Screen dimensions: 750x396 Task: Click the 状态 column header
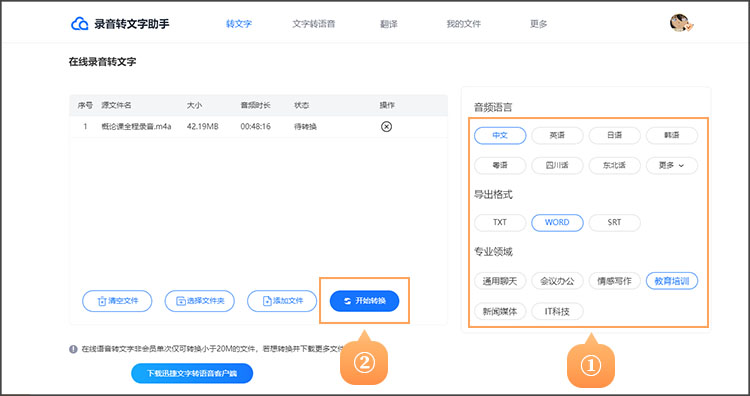pos(301,105)
